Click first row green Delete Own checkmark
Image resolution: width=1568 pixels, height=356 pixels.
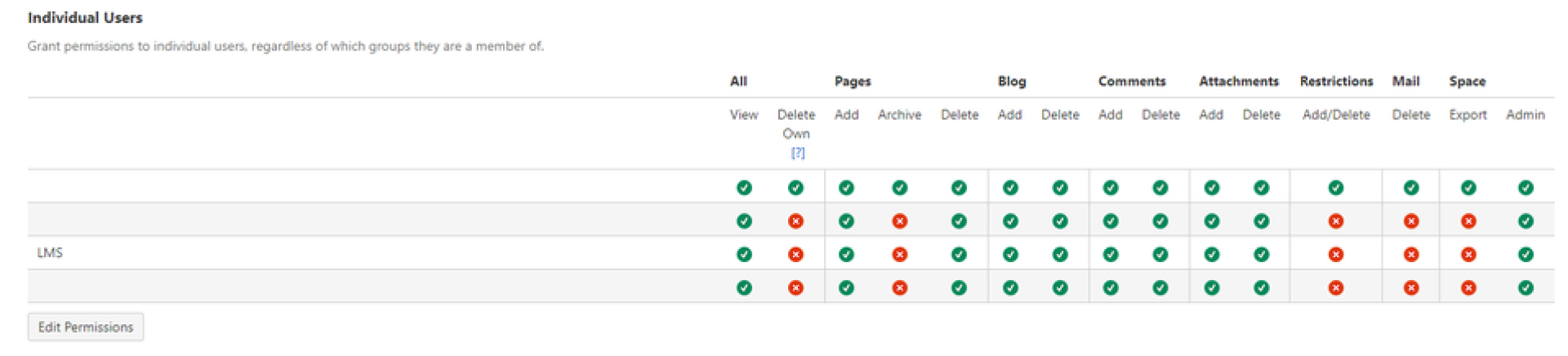point(795,188)
